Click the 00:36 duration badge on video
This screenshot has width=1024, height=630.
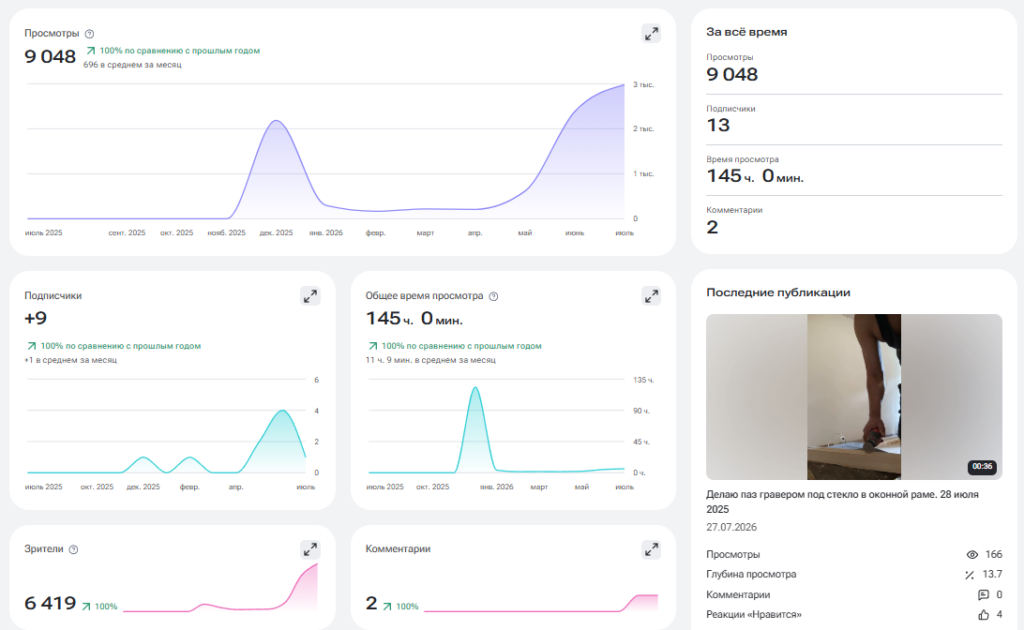982,467
